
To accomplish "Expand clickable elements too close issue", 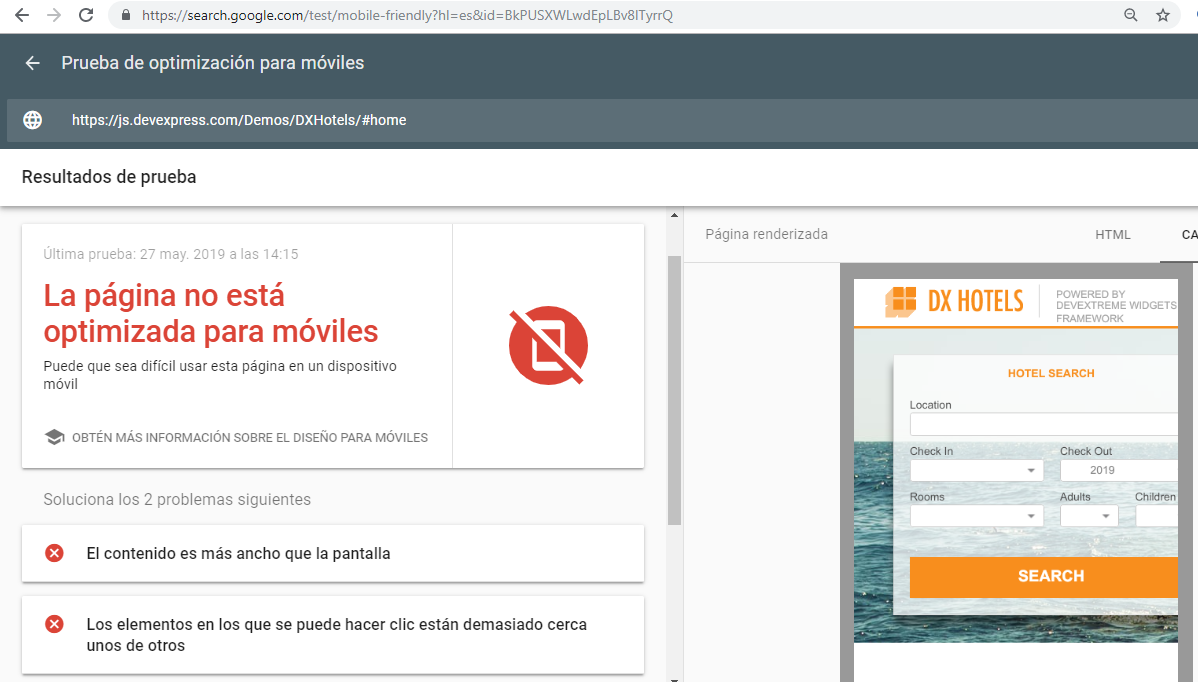I will 333,634.
